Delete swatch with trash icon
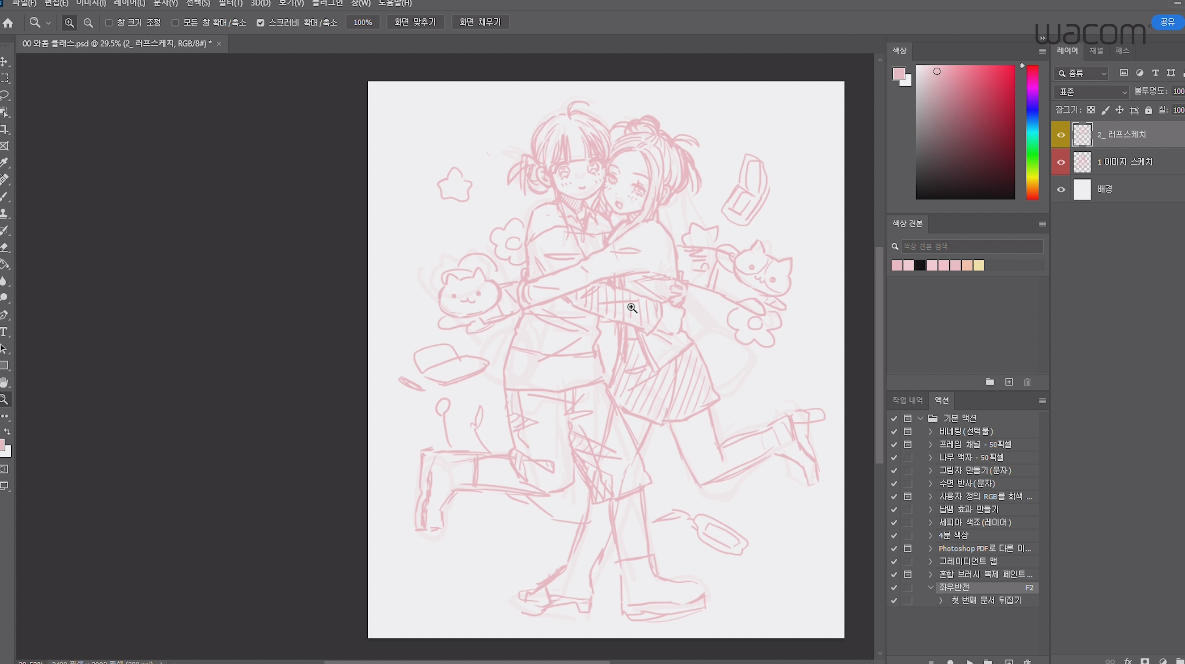 (x=1027, y=382)
